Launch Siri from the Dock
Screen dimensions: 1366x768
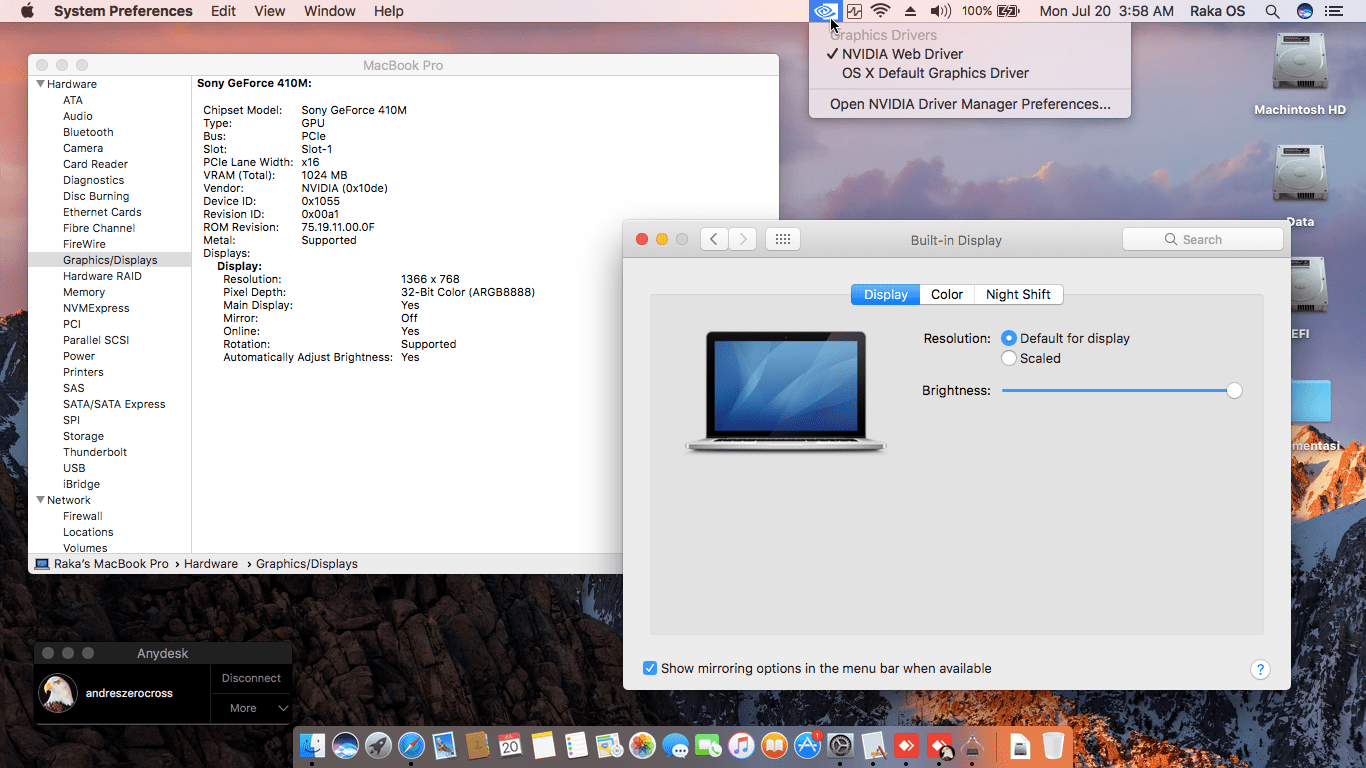pos(346,745)
